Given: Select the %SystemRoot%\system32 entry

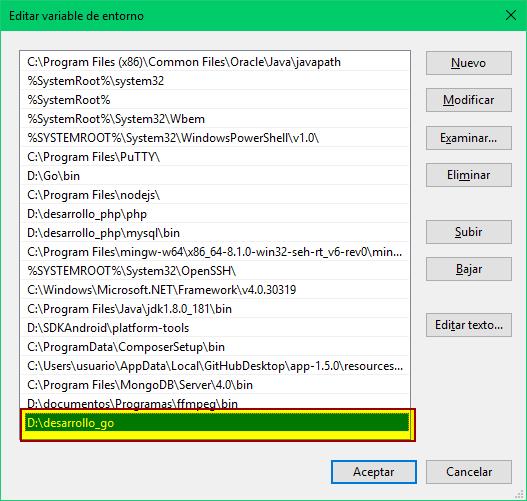Looking at the screenshot, I should click(215, 81).
